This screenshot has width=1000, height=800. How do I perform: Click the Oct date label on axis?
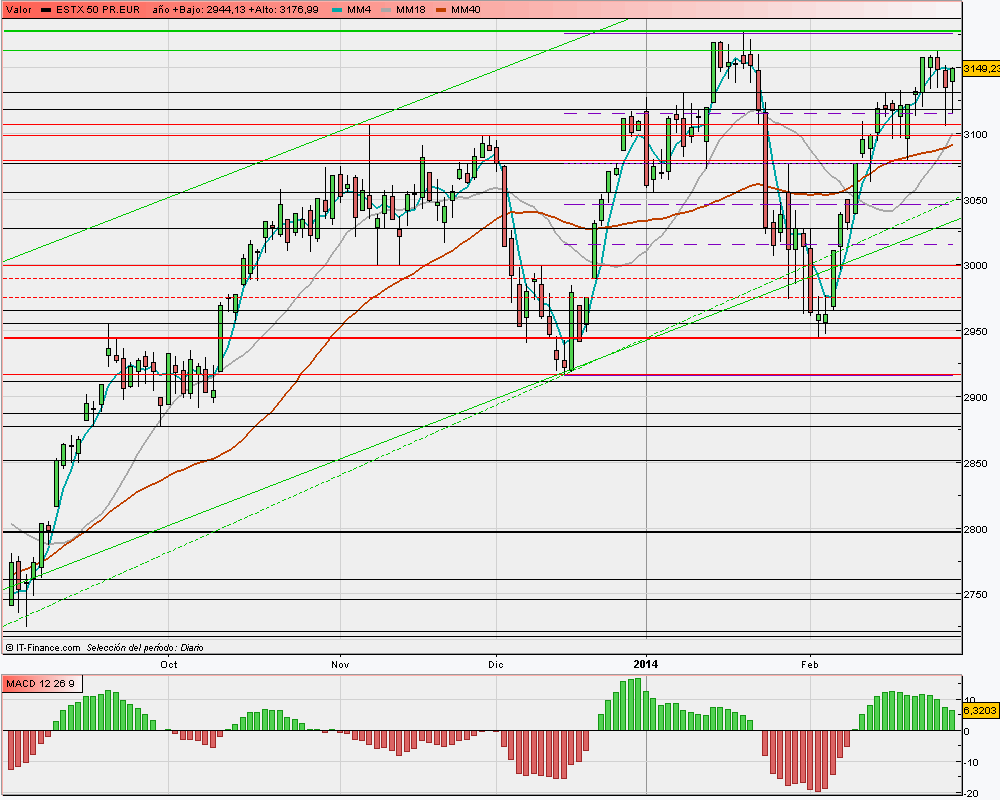coord(169,665)
